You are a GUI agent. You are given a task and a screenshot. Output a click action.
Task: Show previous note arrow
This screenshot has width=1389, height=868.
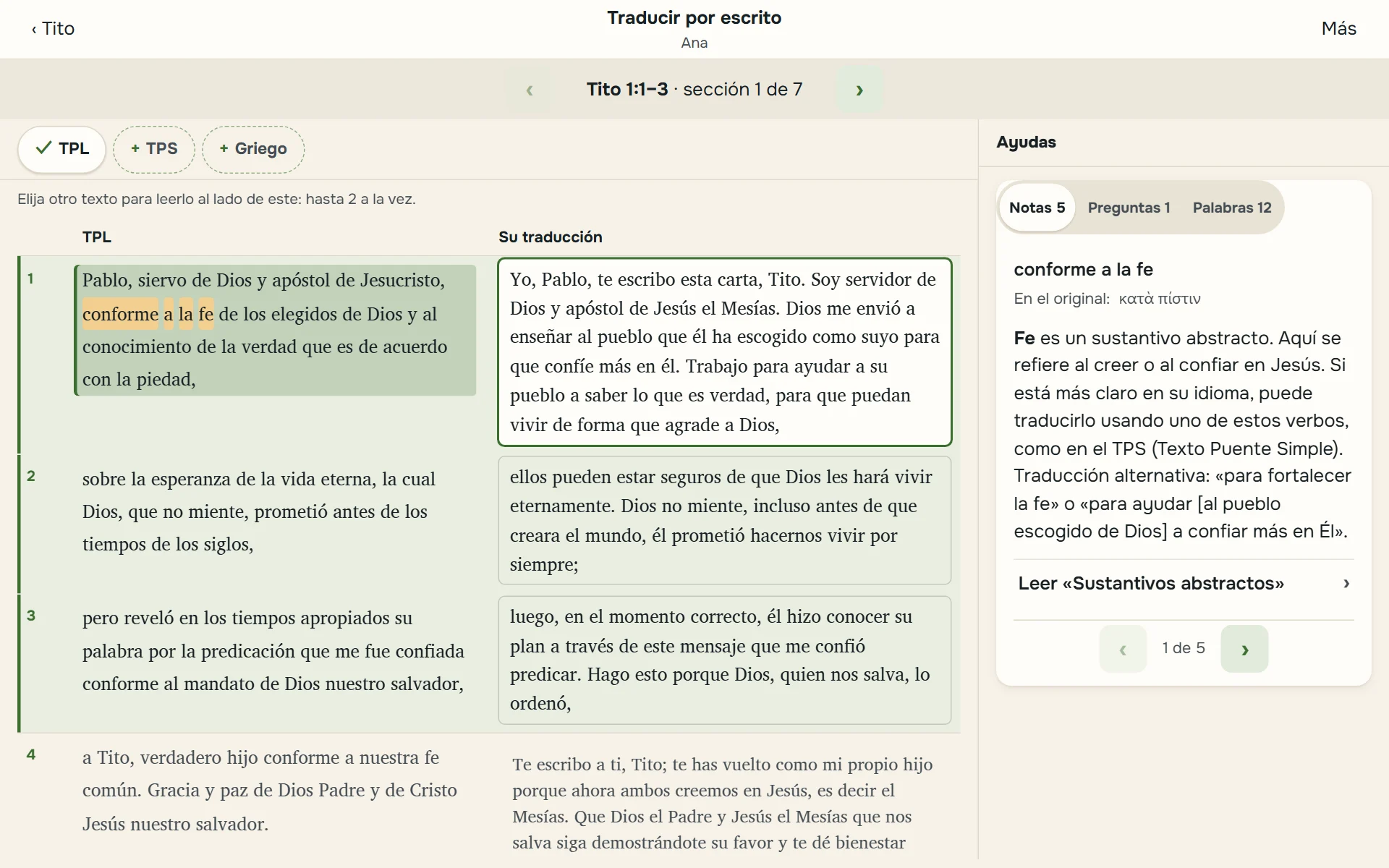pyautogui.click(x=1123, y=649)
